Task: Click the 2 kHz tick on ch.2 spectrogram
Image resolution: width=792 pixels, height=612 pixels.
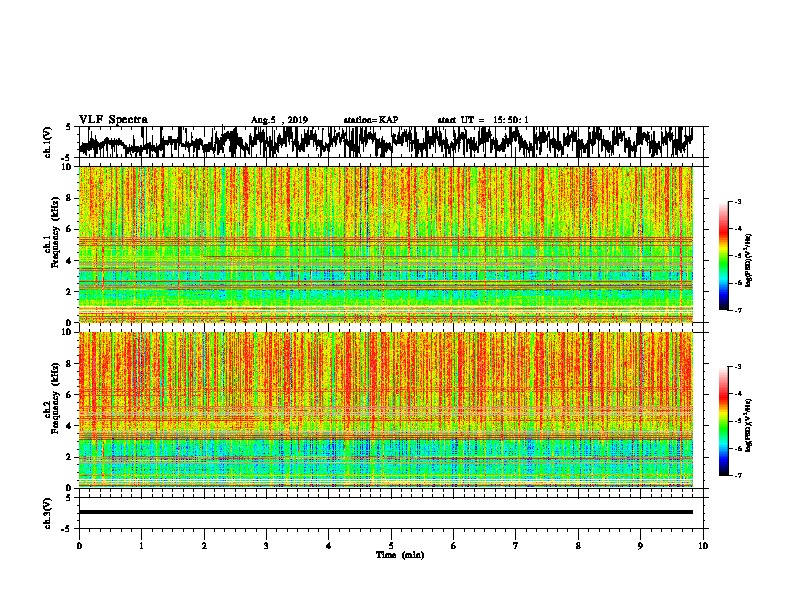Action: pyautogui.click(x=70, y=457)
